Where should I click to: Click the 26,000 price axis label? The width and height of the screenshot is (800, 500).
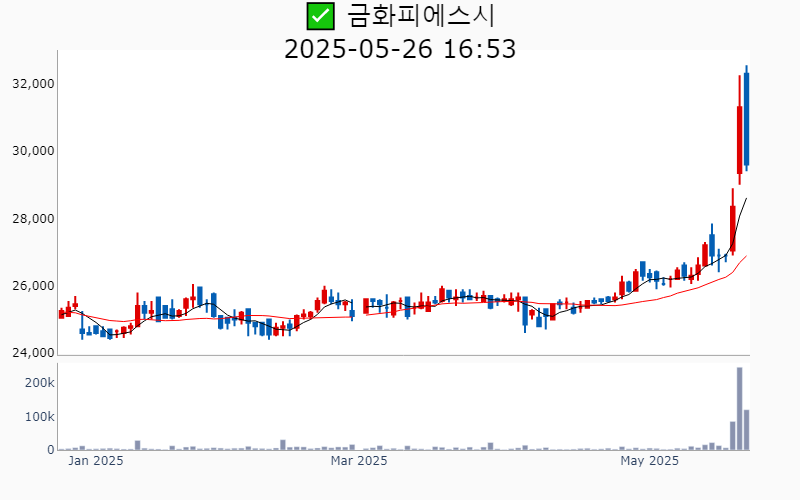point(33,286)
